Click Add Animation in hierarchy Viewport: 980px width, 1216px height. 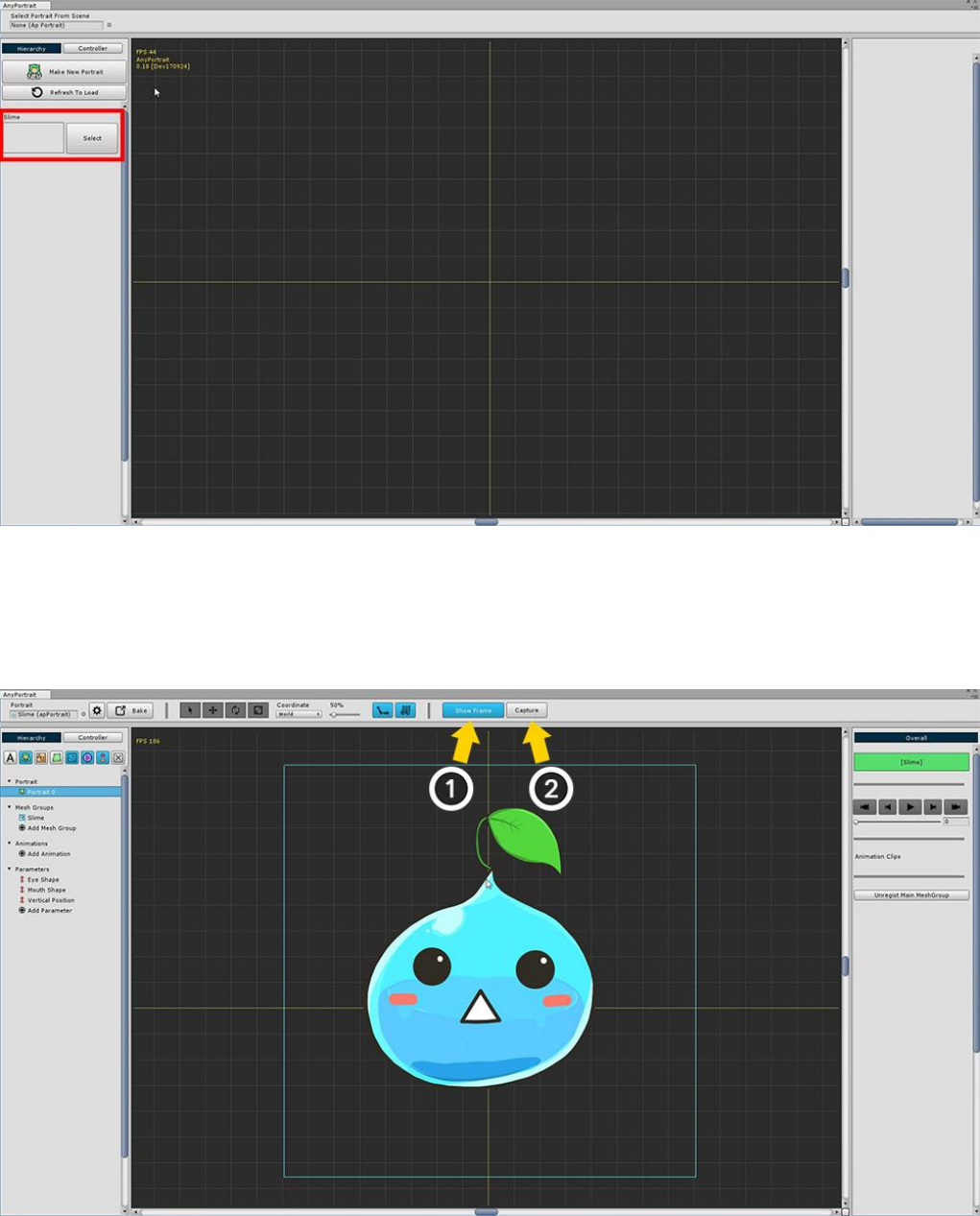tap(45, 854)
